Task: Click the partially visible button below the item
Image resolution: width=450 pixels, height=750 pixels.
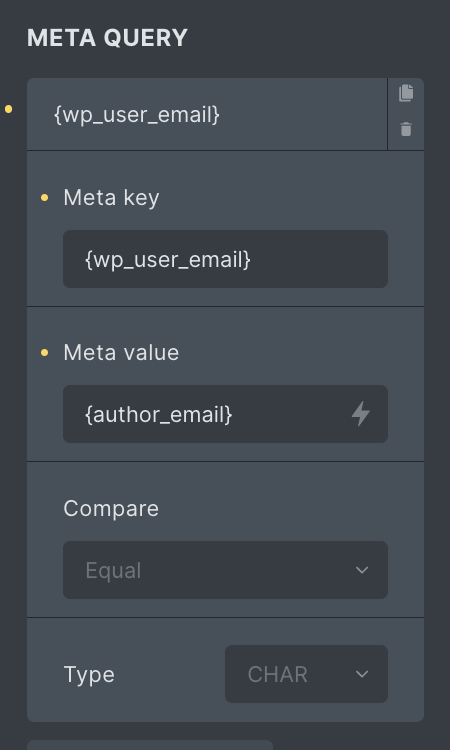Action: (150, 745)
